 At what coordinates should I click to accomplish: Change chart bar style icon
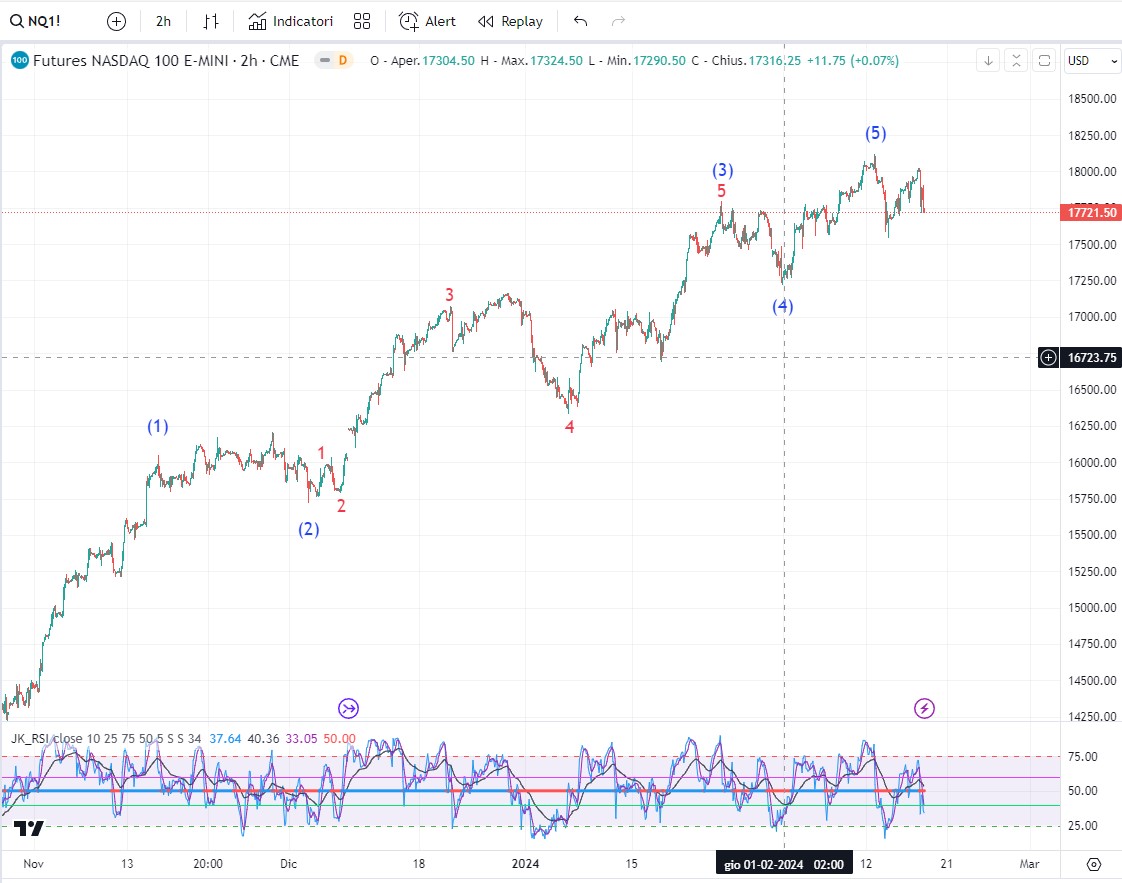(x=210, y=21)
